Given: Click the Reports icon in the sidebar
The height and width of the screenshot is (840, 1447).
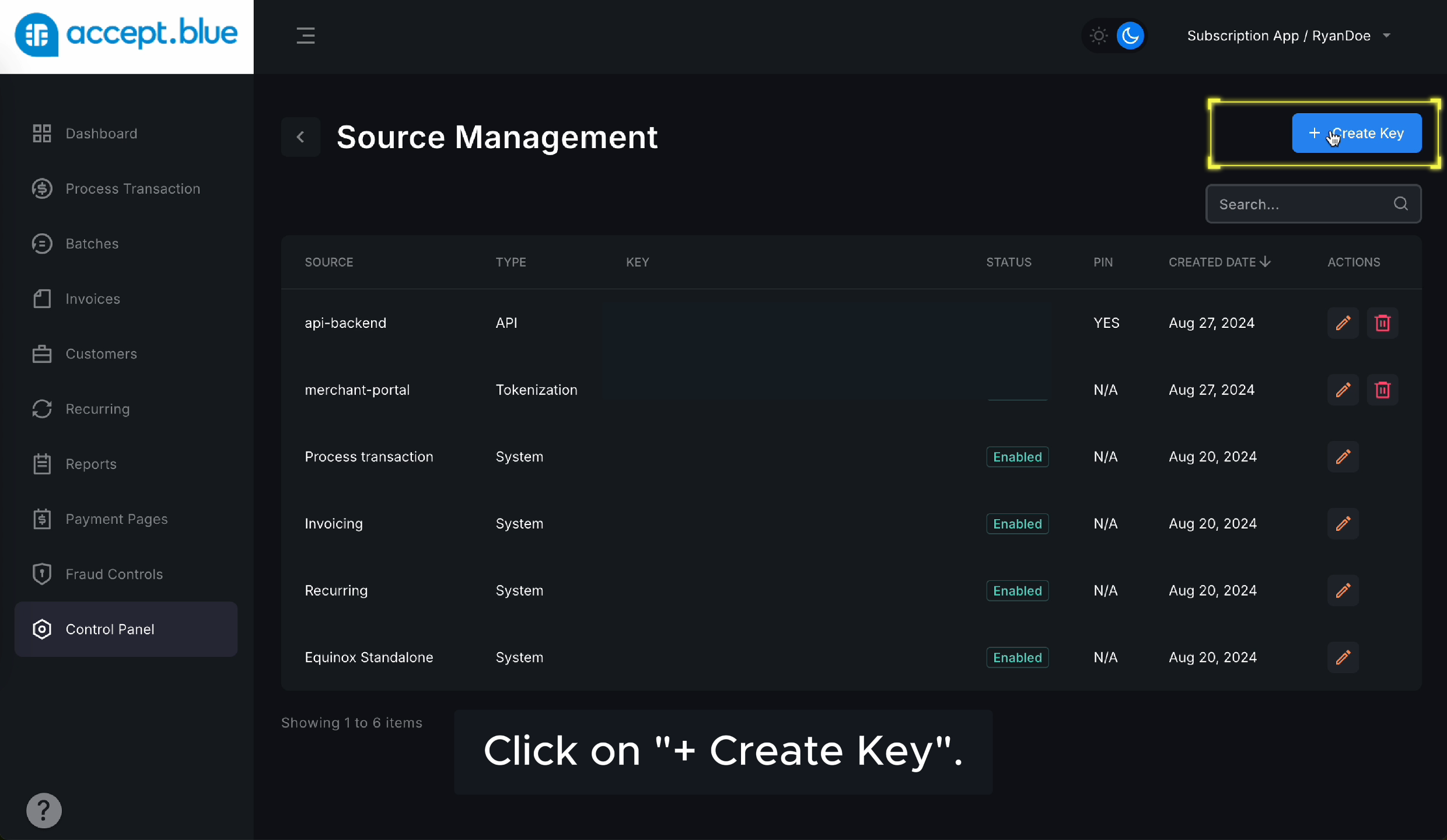Looking at the screenshot, I should [41, 464].
